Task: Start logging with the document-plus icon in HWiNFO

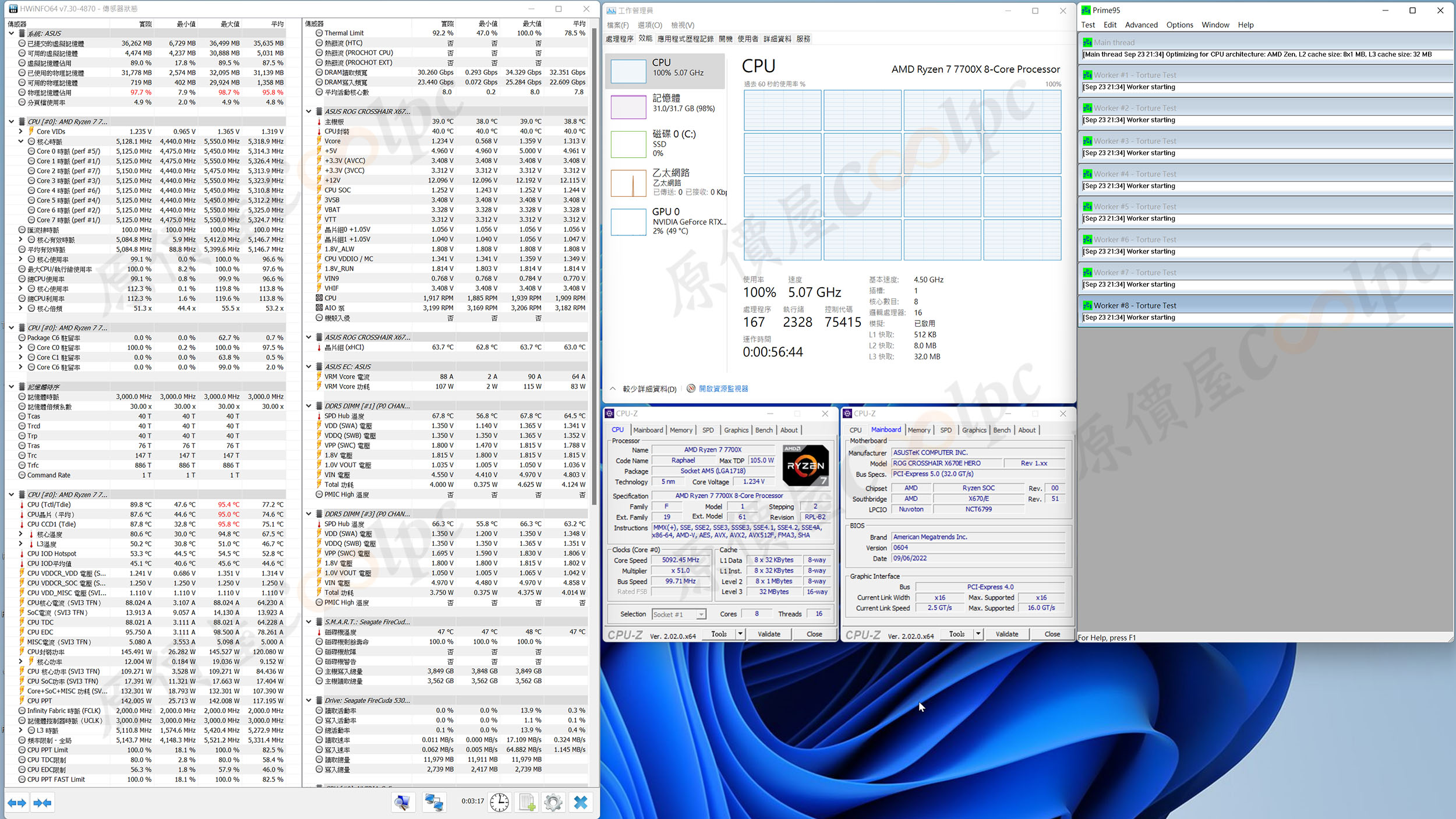Action: [527, 803]
